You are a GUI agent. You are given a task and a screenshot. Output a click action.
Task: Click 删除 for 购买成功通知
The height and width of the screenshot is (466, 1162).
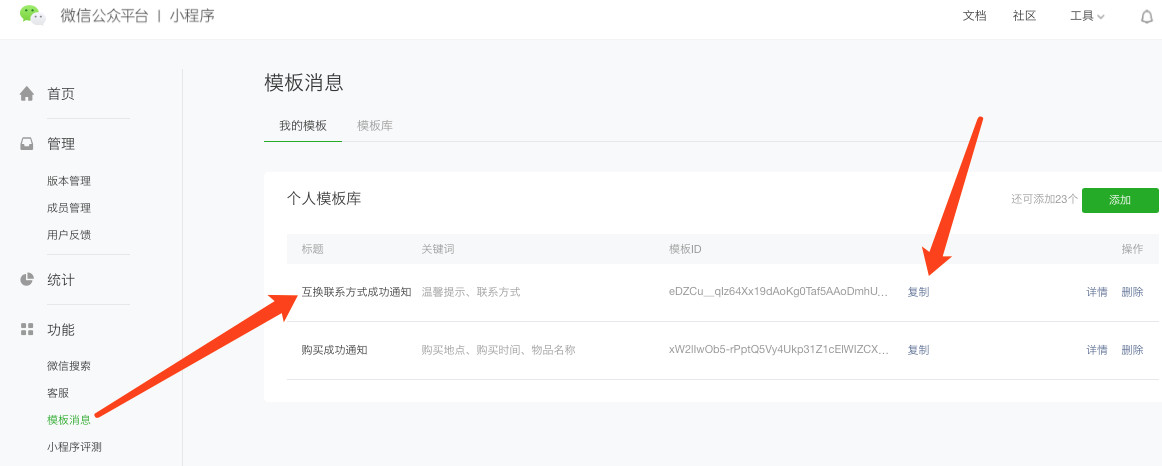click(x=1132, y=350)
